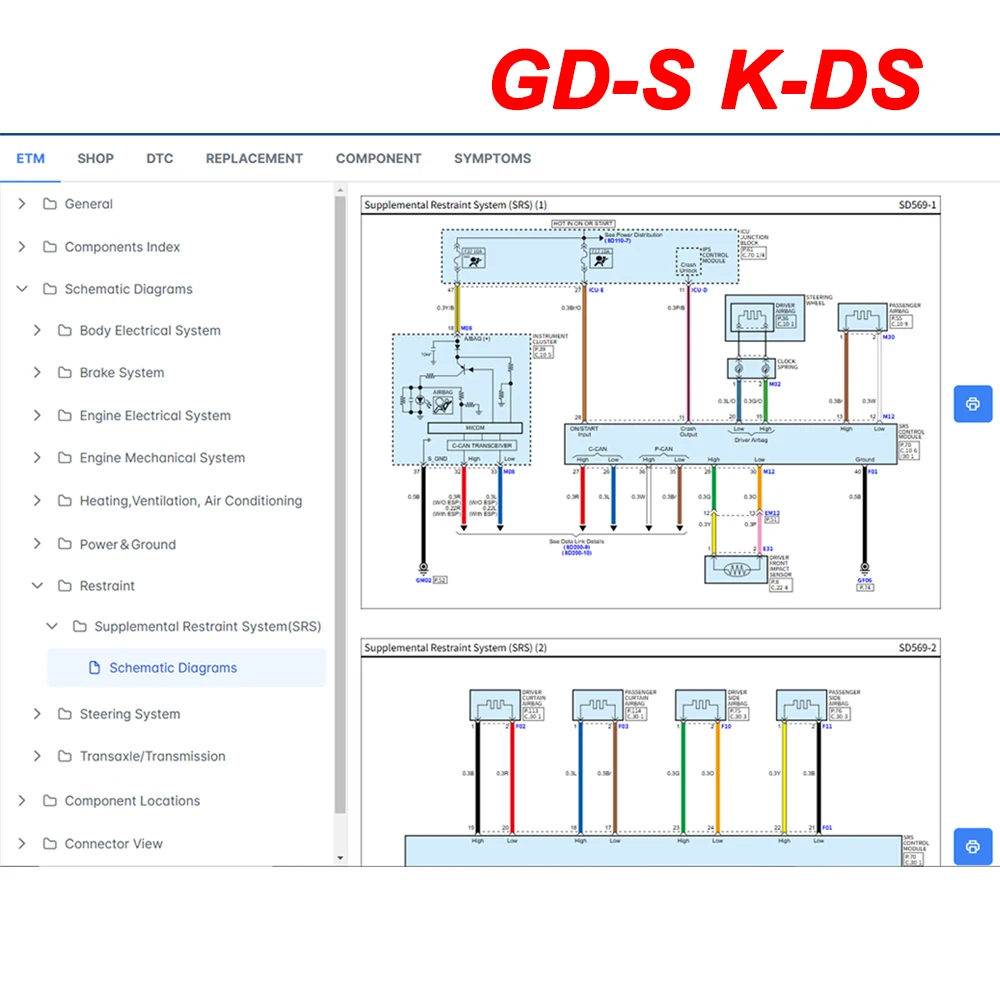Expand the Engine Electrical System chevron
Screen dimensions: 1000x1000
[37, 415]
